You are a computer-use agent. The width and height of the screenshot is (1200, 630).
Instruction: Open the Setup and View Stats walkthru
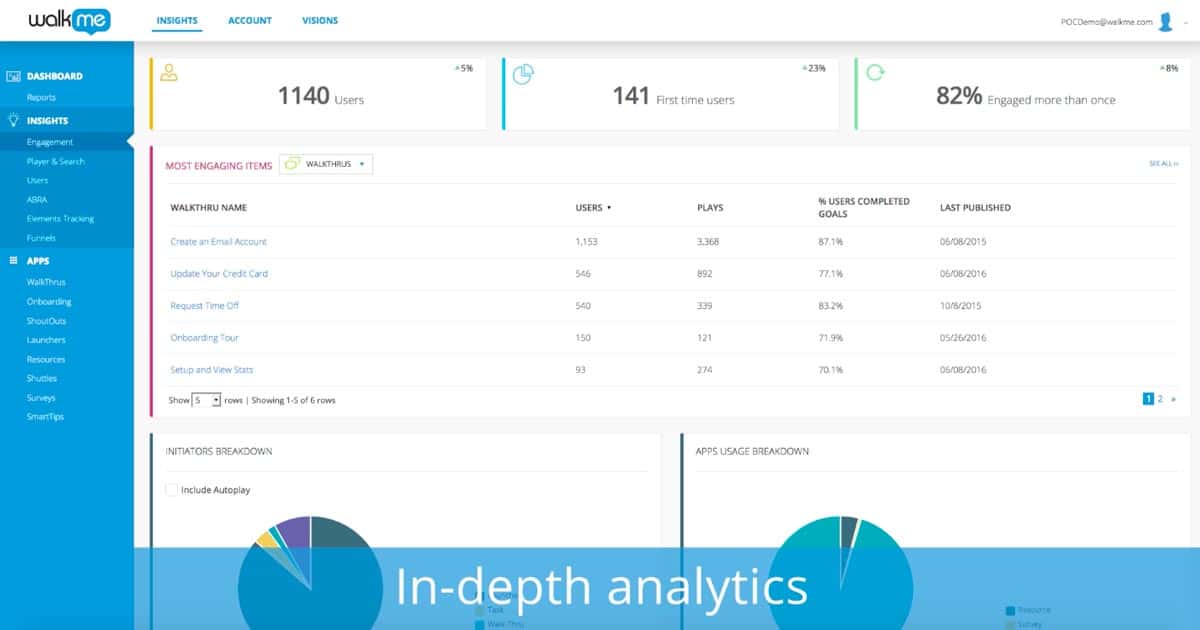212,370
